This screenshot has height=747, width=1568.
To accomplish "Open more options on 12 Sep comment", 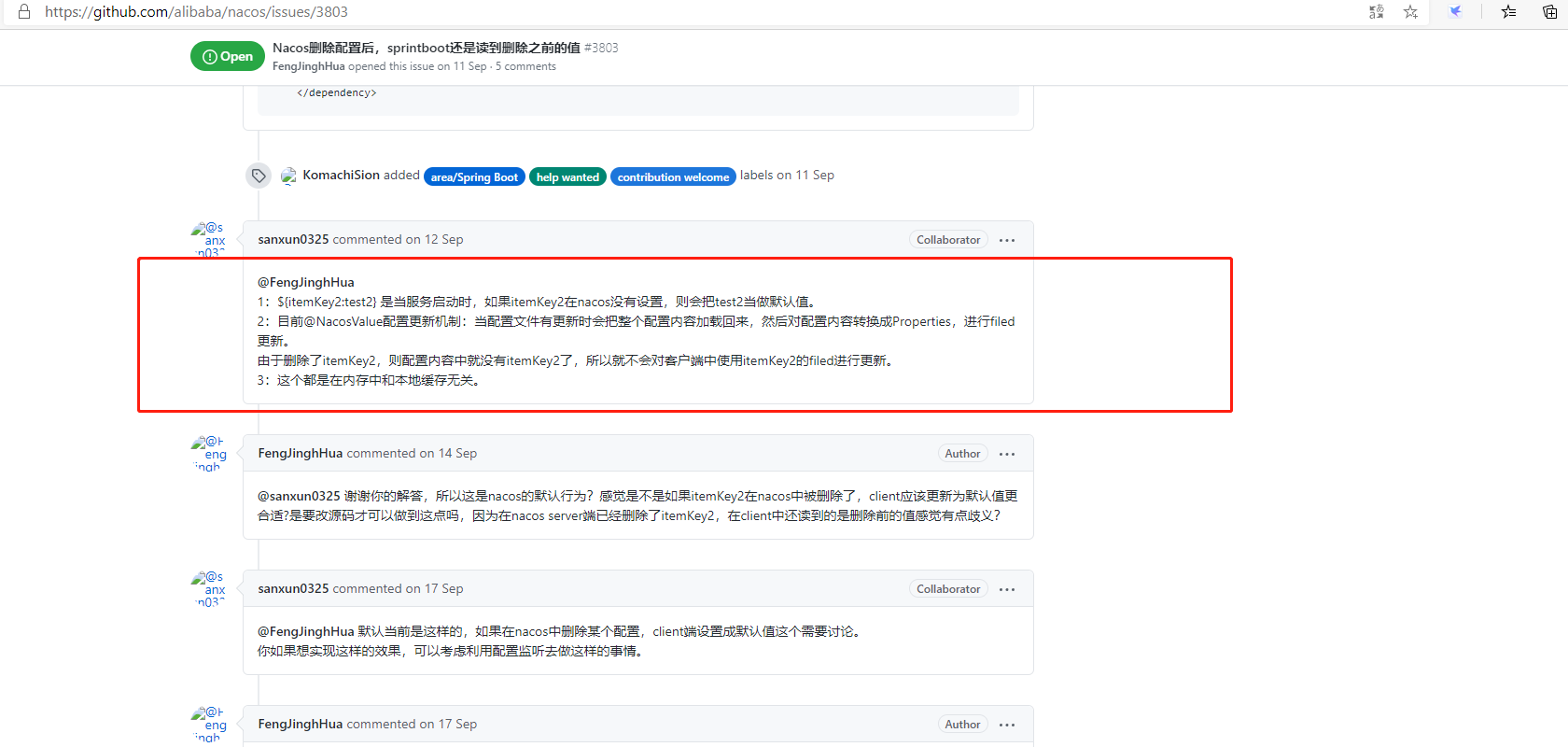I will [x=1007, y=240].
